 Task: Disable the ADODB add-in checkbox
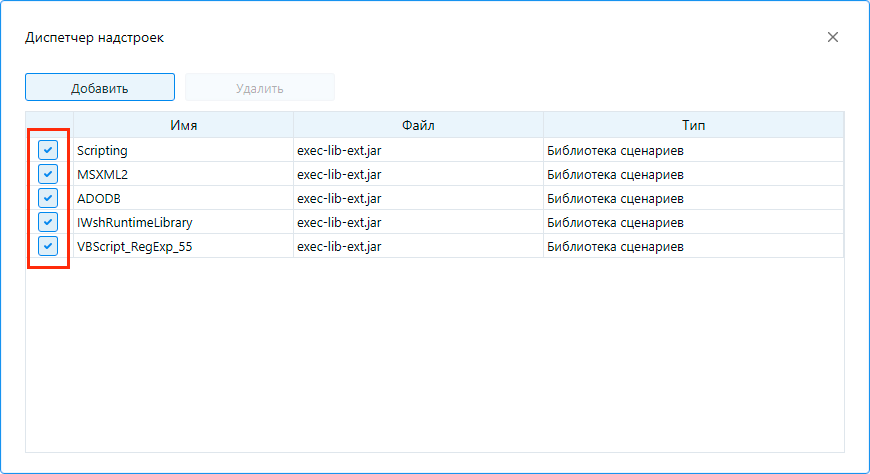pos(48,198)
